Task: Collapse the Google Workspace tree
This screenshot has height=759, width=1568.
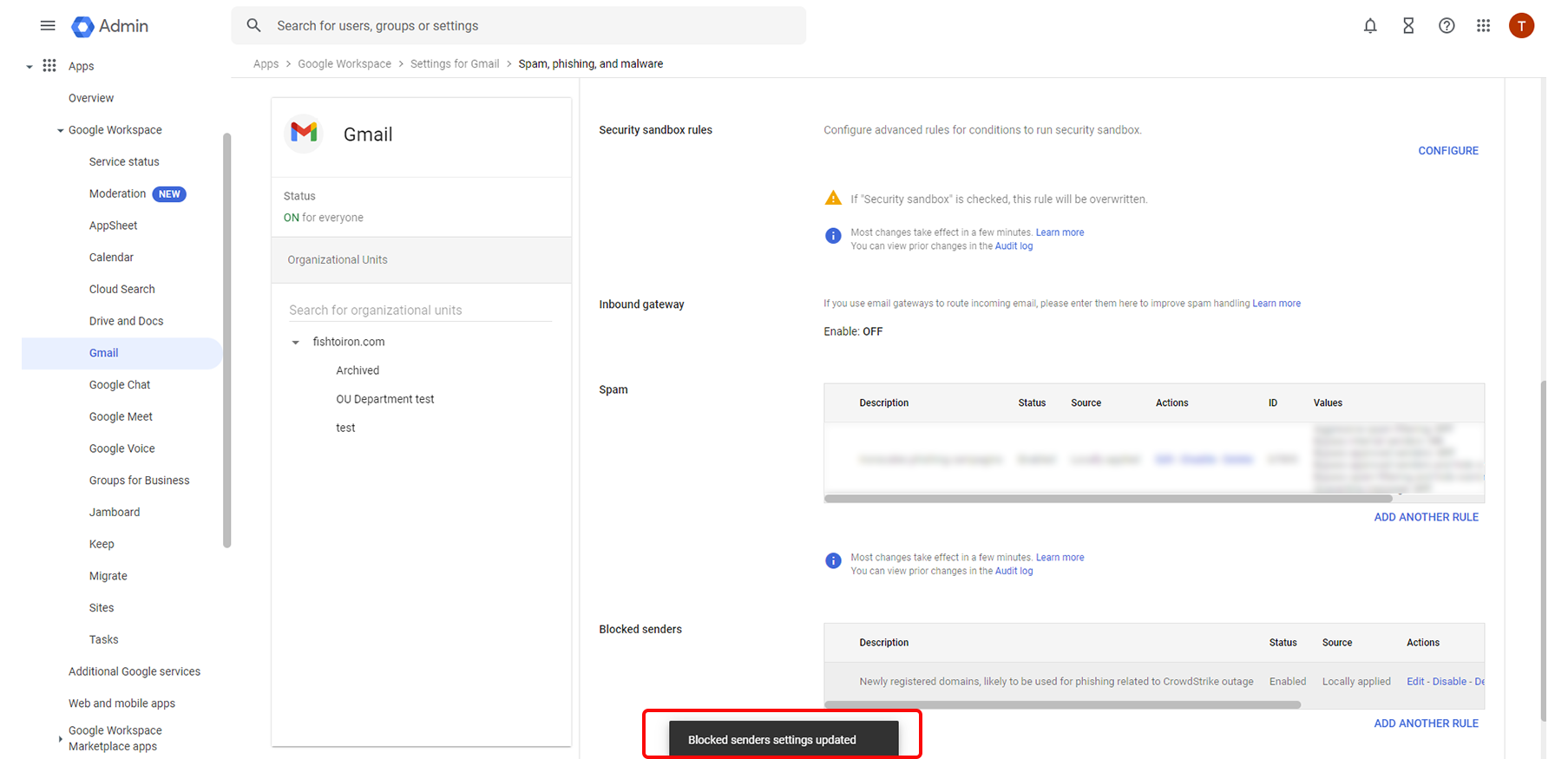Action: click(60, 131)
